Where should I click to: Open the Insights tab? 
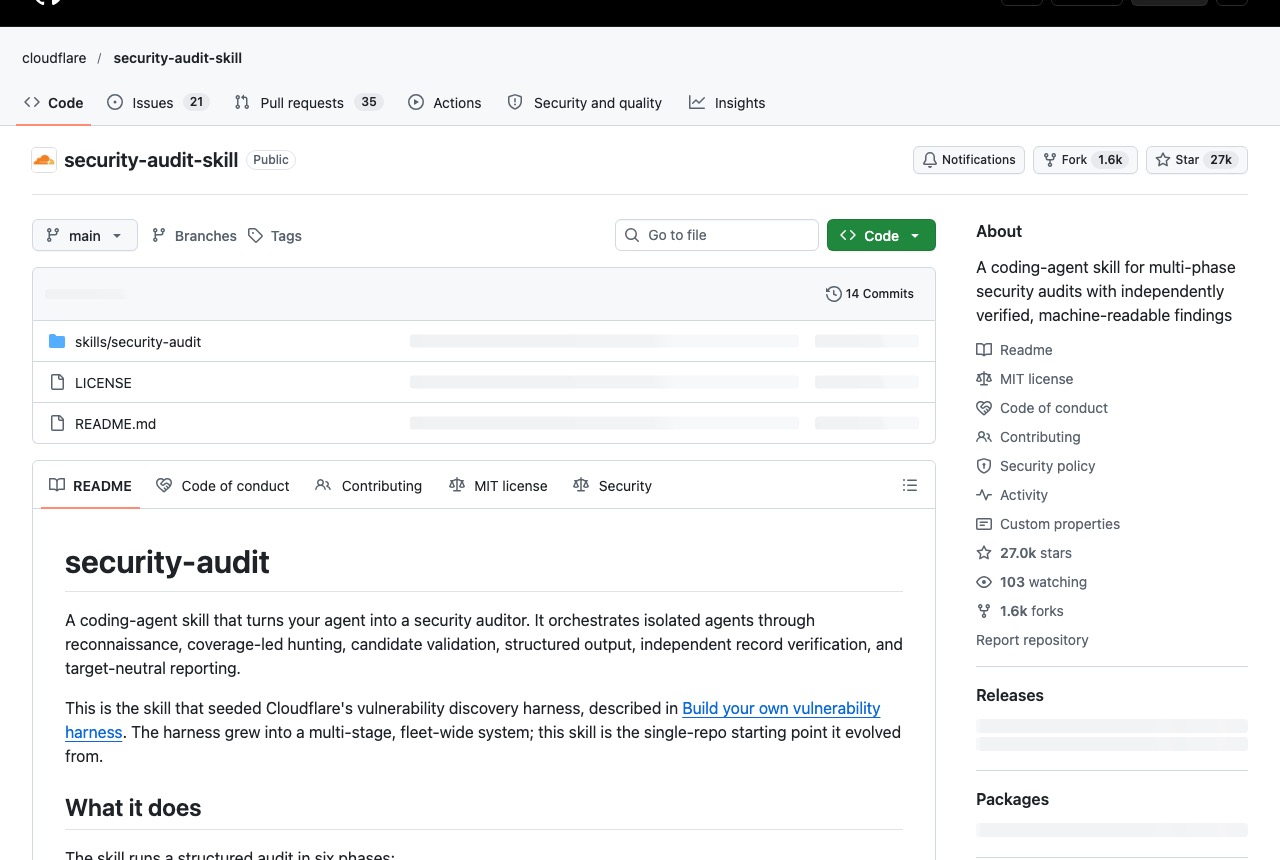(727, 102)
